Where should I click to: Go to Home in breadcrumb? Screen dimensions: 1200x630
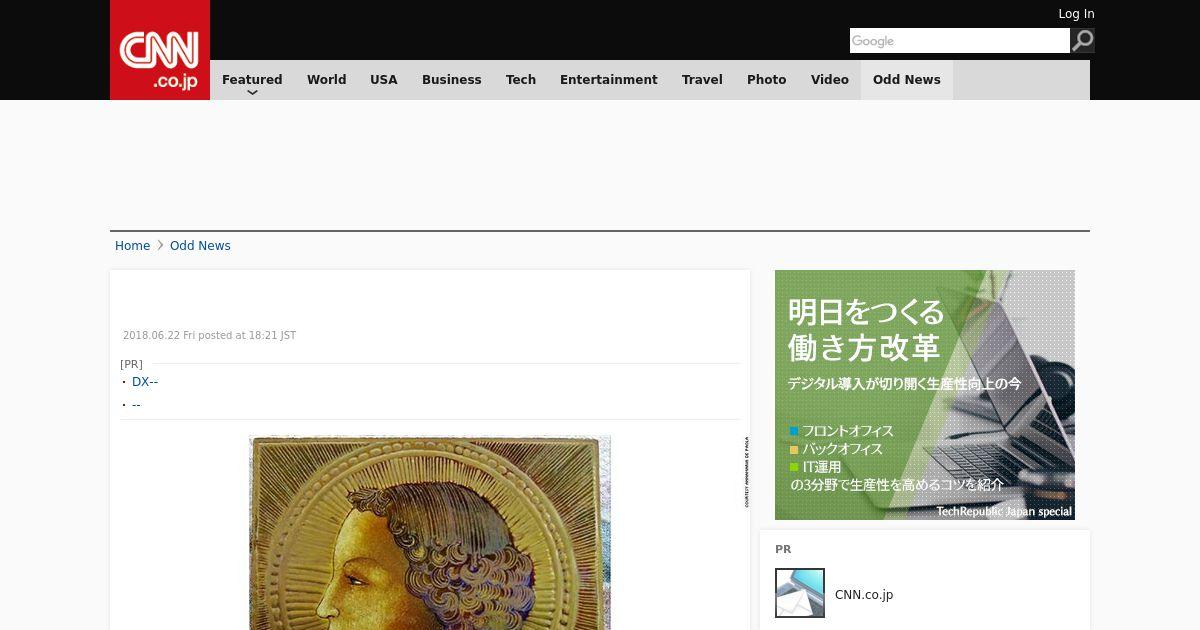tap(132, 246)
